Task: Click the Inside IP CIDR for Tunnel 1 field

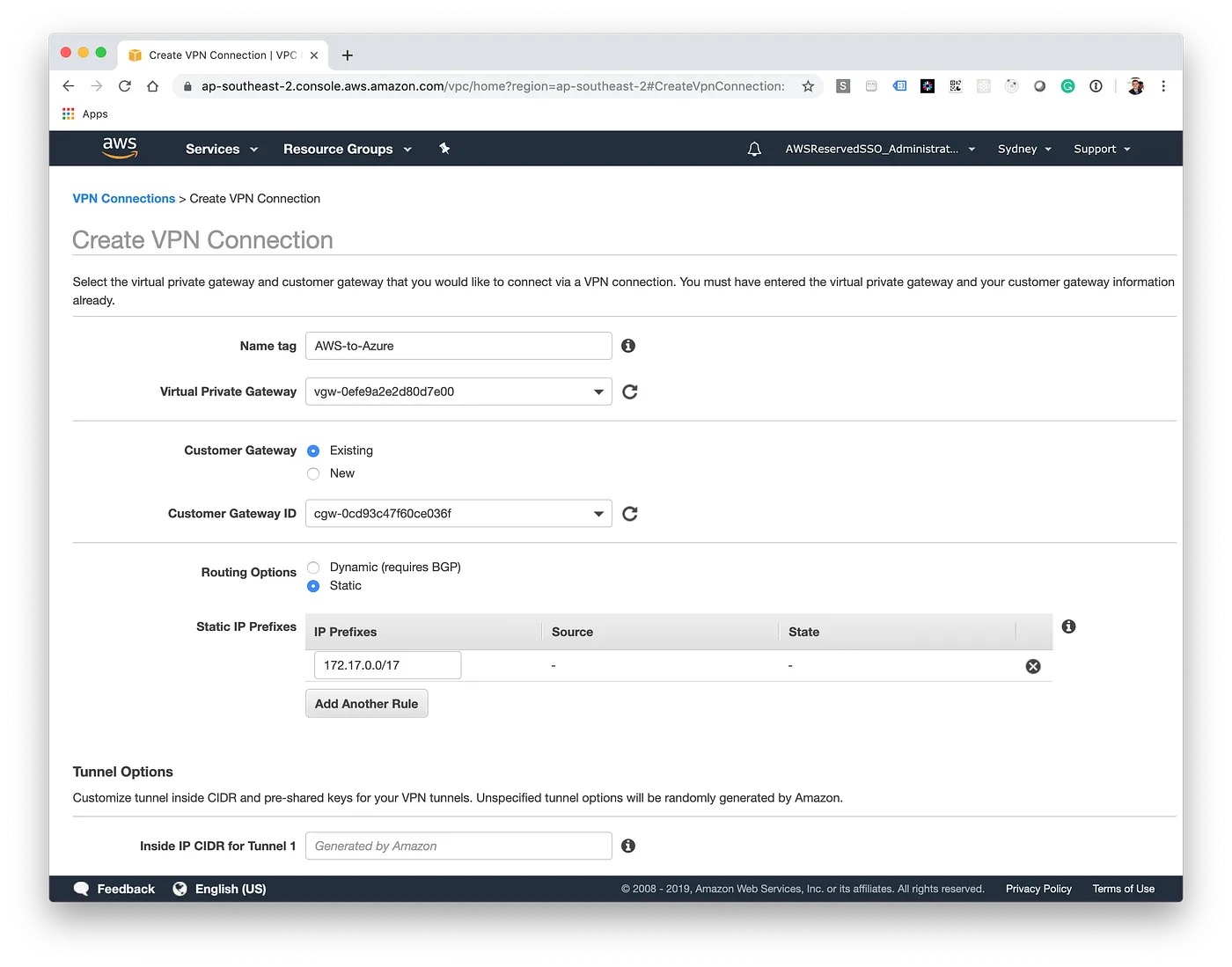Action: [458, 846]
